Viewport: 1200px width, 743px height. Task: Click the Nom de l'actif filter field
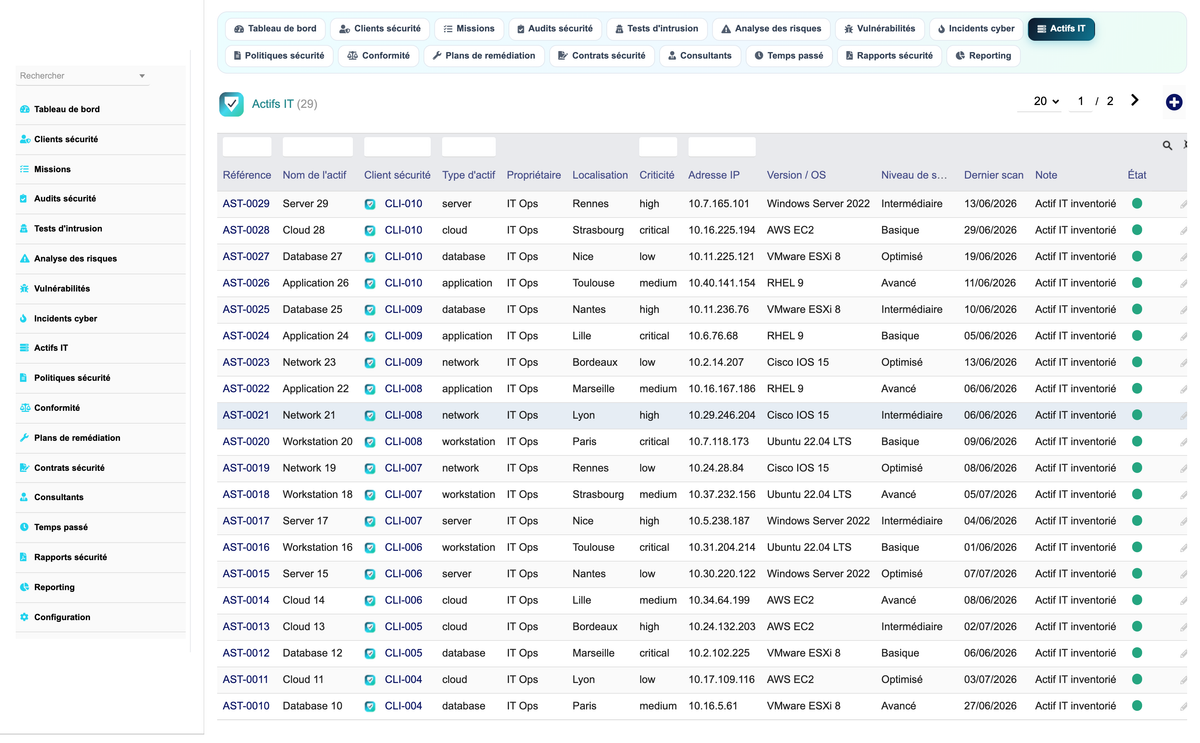(318, 147)
